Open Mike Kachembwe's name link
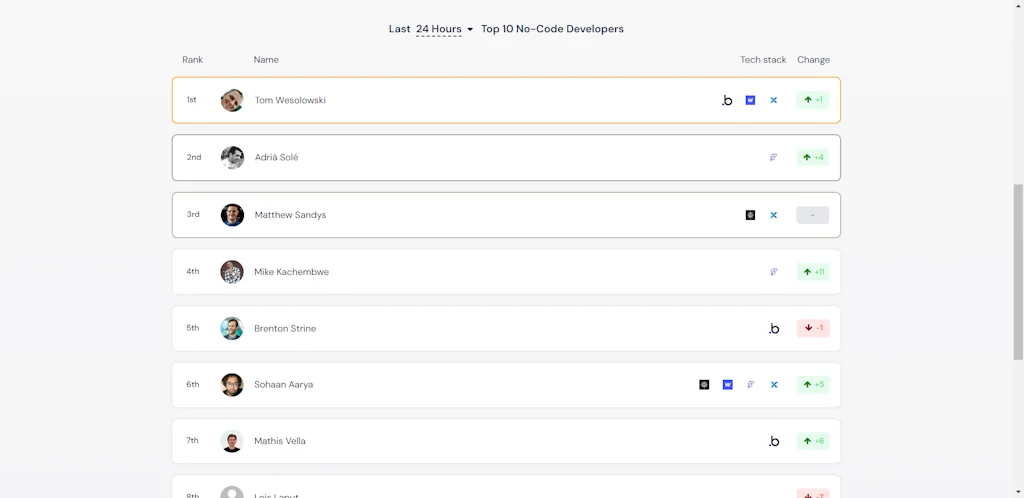This screenshot has height=498, width=1024. coord(291,272)
